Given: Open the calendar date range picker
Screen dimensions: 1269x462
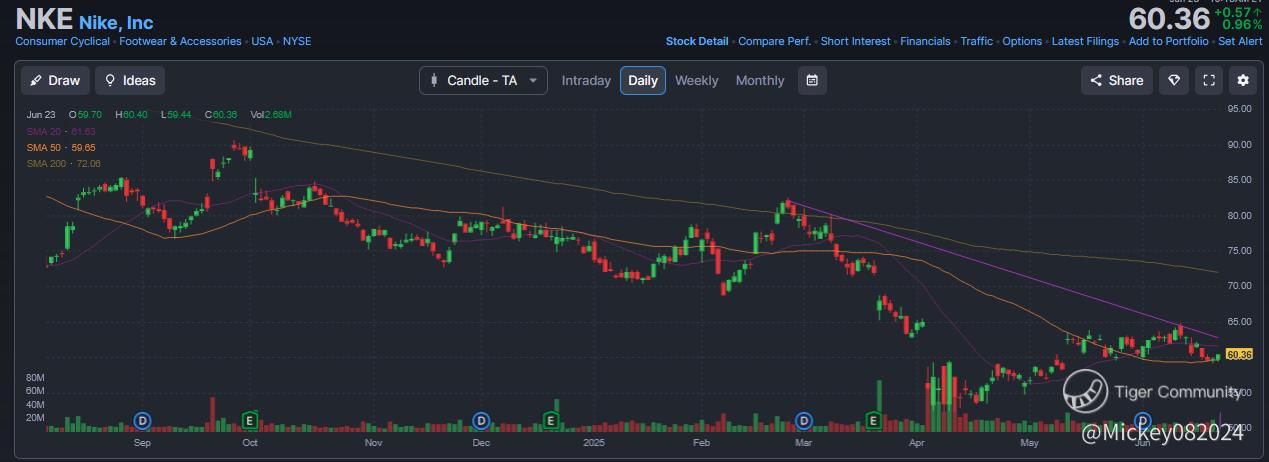Looking at the screenshot, I should 812,80.
